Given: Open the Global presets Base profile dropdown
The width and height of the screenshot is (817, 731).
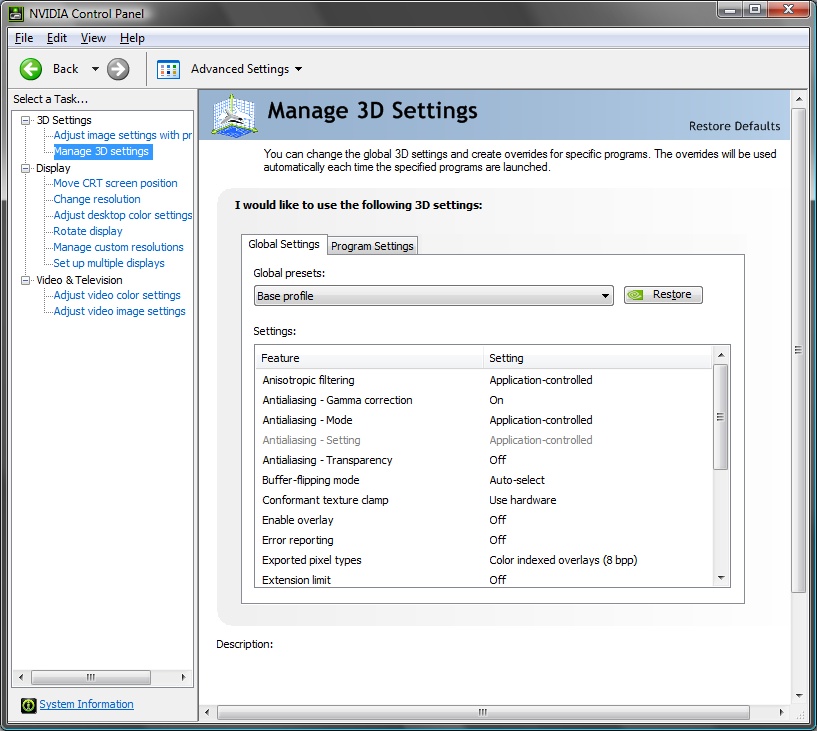Looking at the screenshot, I should (x=434, y=295).
